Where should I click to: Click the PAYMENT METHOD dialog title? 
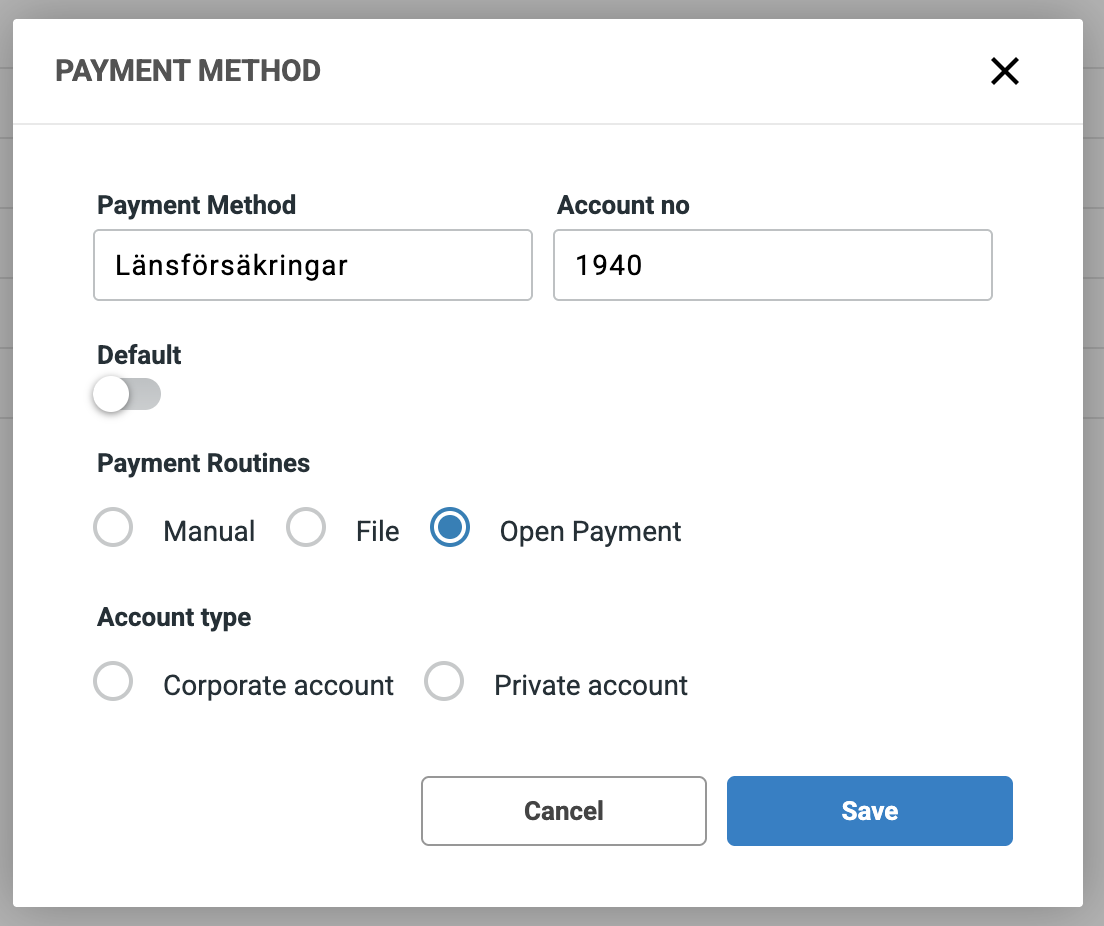[188, 71]
